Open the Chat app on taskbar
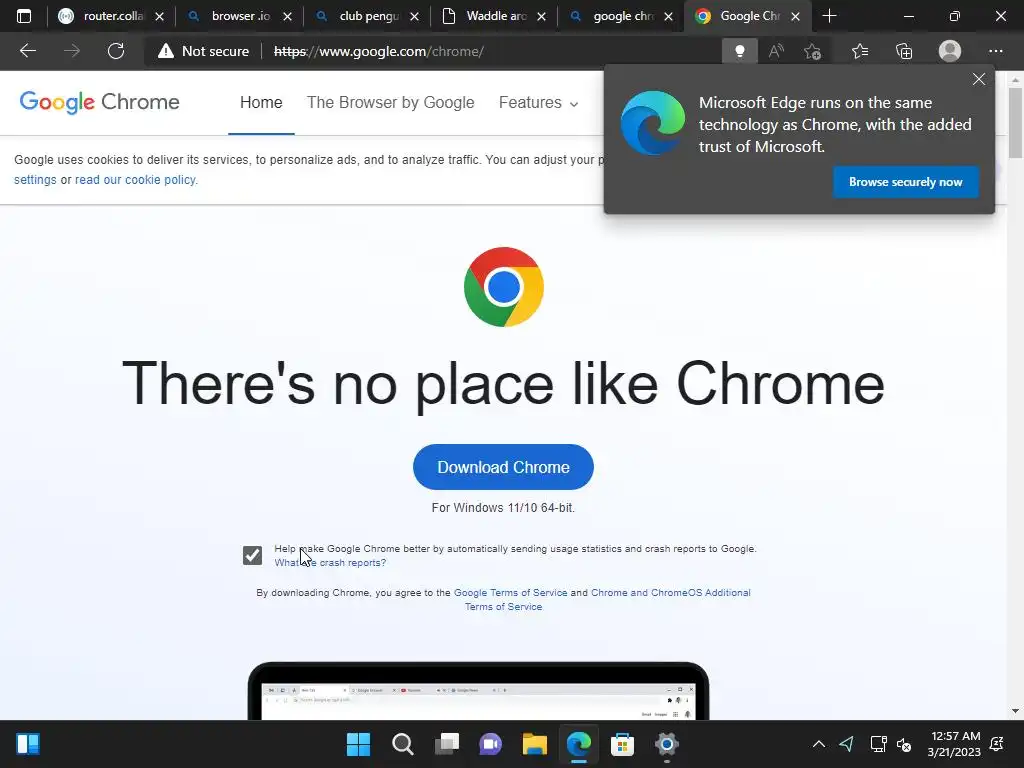The width and height of the screenshot is (1024, 768). [x=490, y=744]
